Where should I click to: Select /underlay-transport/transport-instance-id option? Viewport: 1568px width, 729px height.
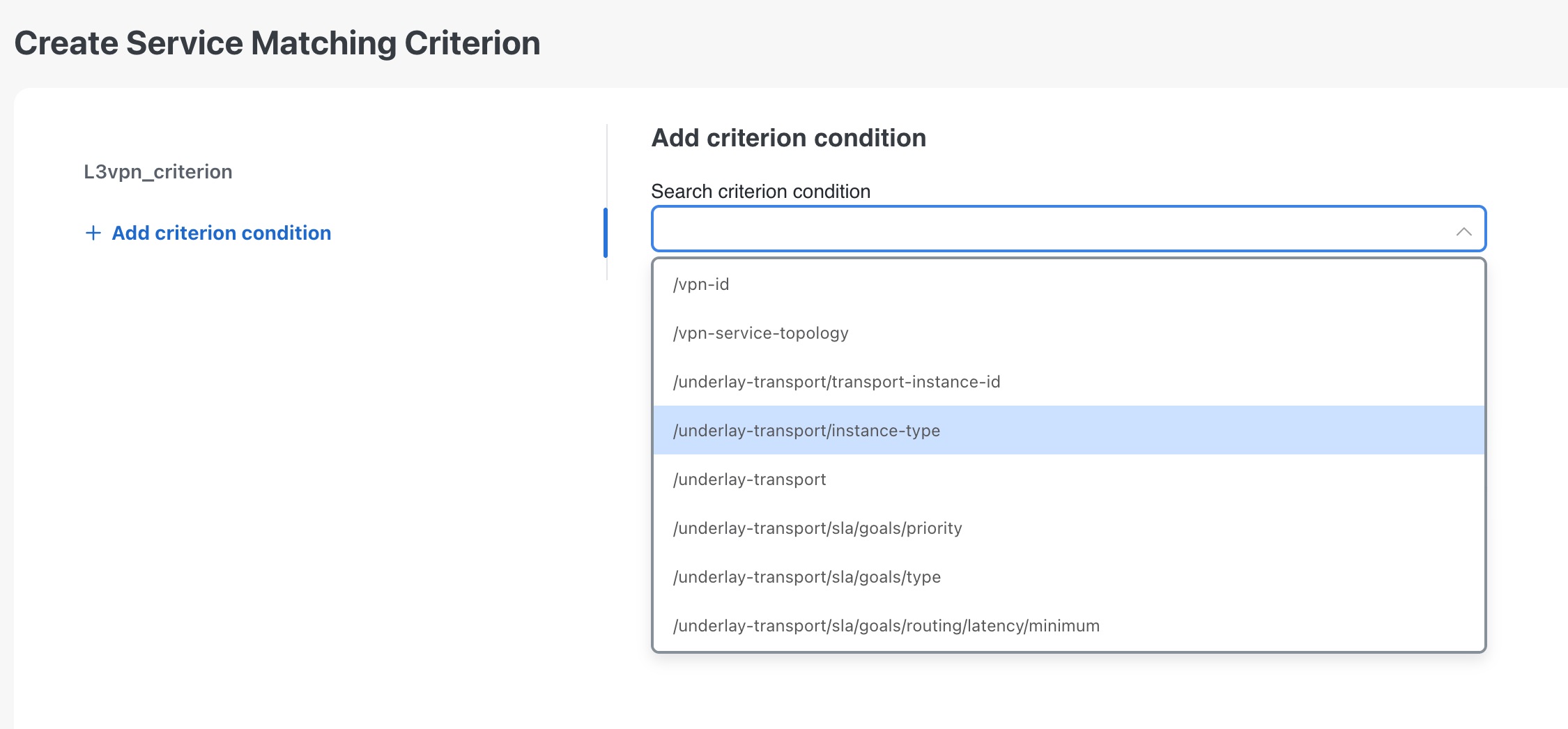pos(836,381)
